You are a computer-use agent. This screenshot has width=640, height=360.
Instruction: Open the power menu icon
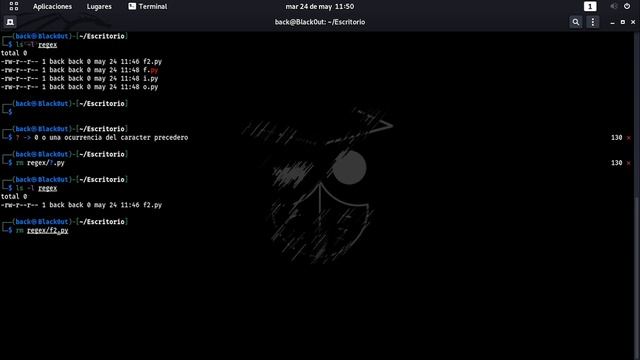627,6
